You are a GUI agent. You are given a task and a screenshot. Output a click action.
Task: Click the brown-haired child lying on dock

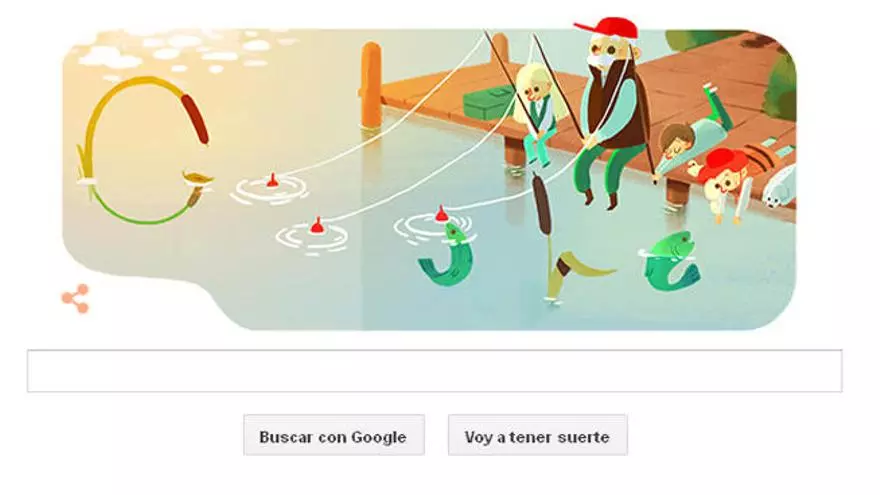click(x=693, y=132)
